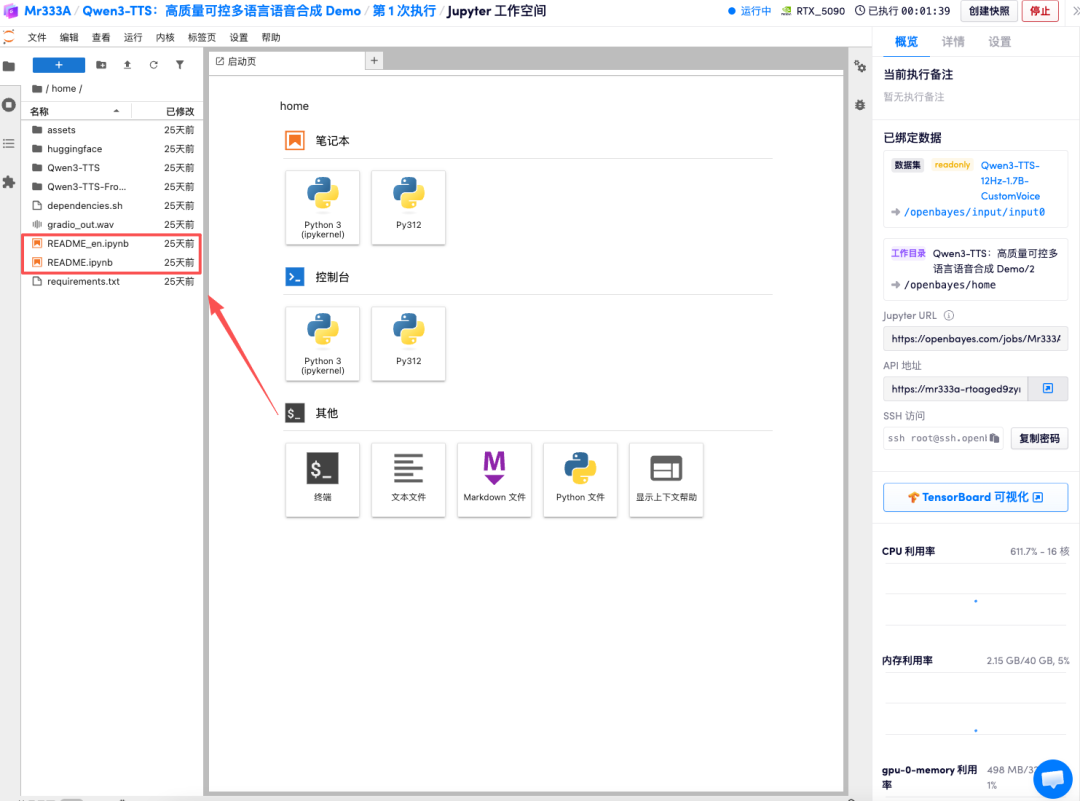Launch Py312 notebook
Screen dimensions: 1080x801
[x=408, y=207]
